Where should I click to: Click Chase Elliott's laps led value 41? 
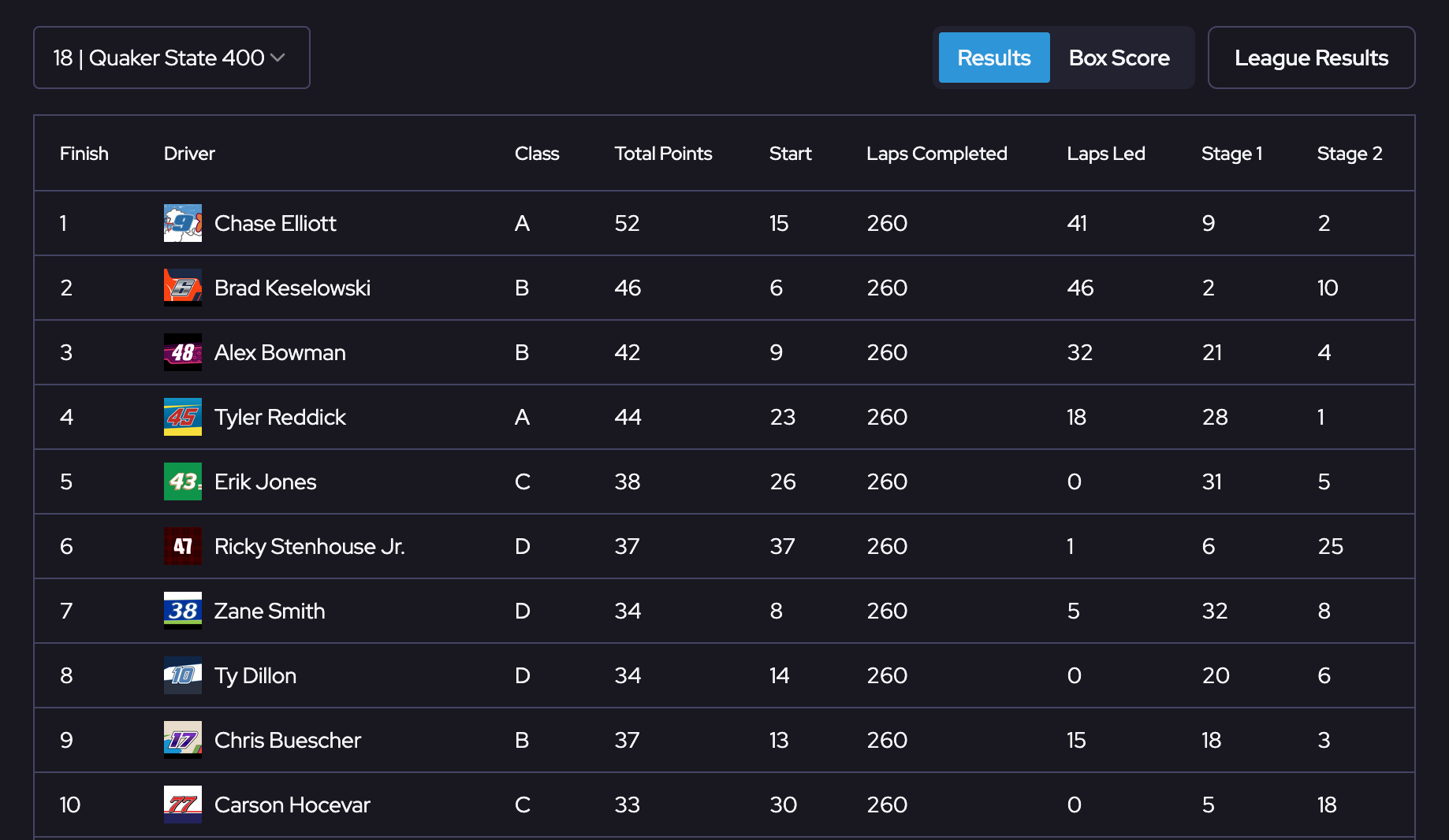click(x=1077, y=223)
